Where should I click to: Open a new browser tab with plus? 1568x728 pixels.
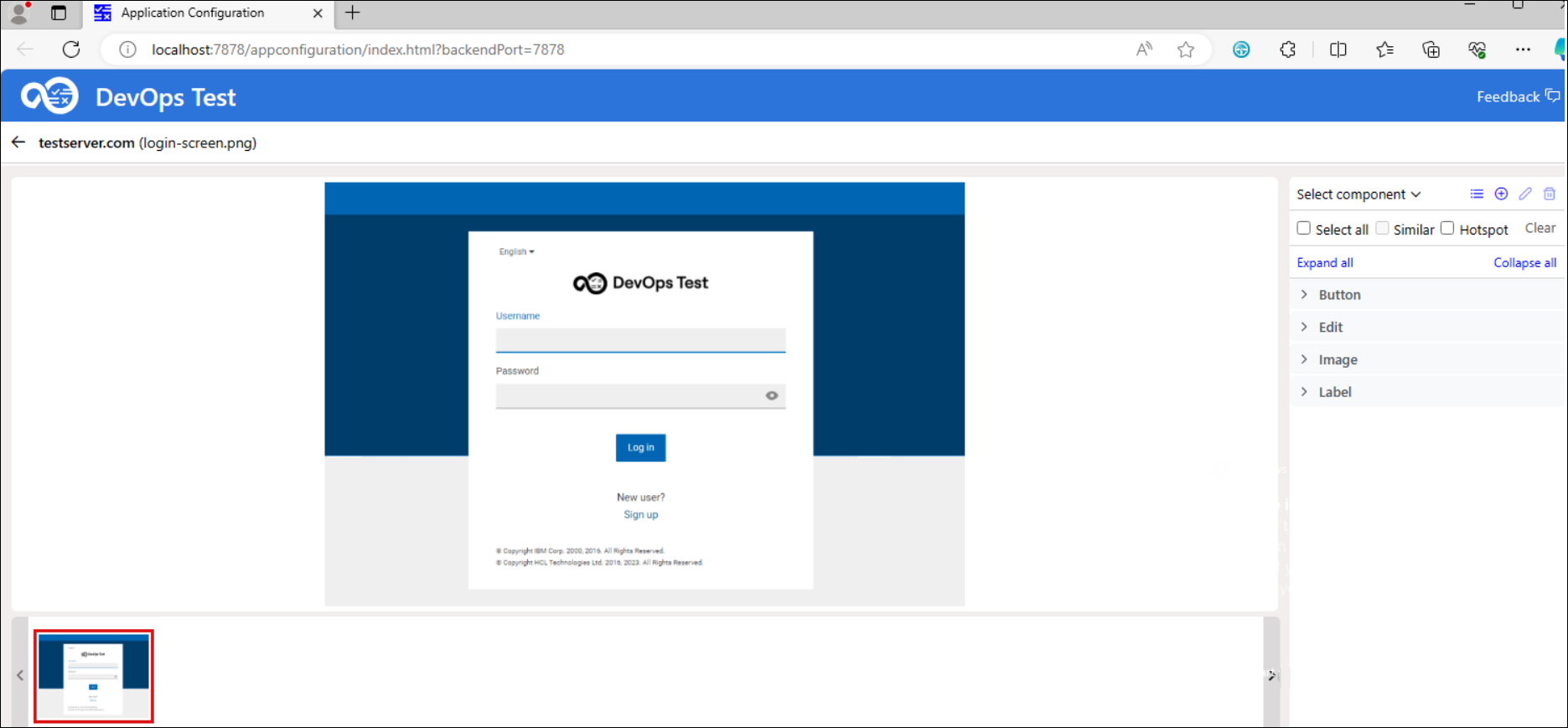point(353,13)
